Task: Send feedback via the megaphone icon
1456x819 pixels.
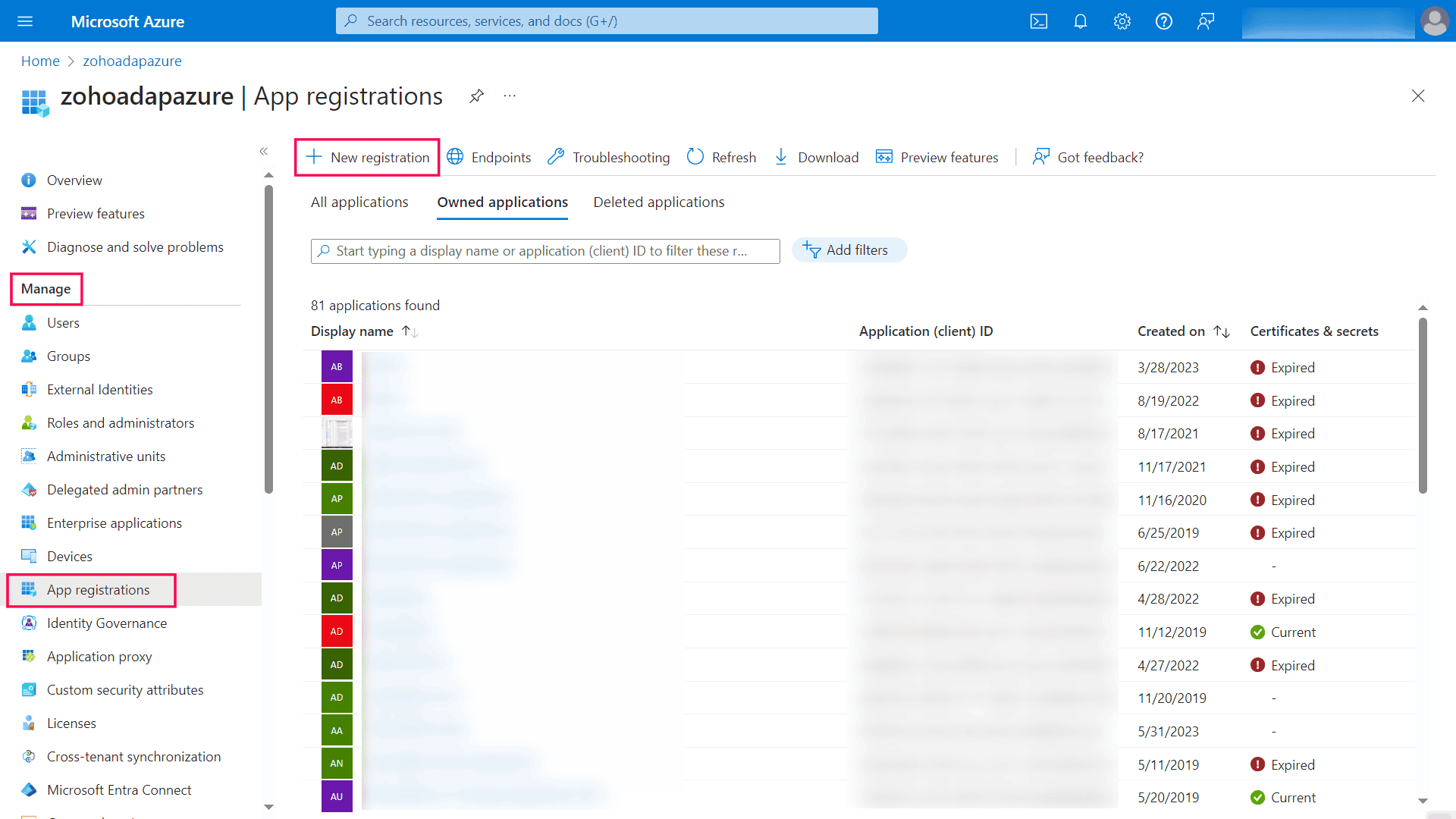Action: pyautogui.click(x=1205, y=20)
